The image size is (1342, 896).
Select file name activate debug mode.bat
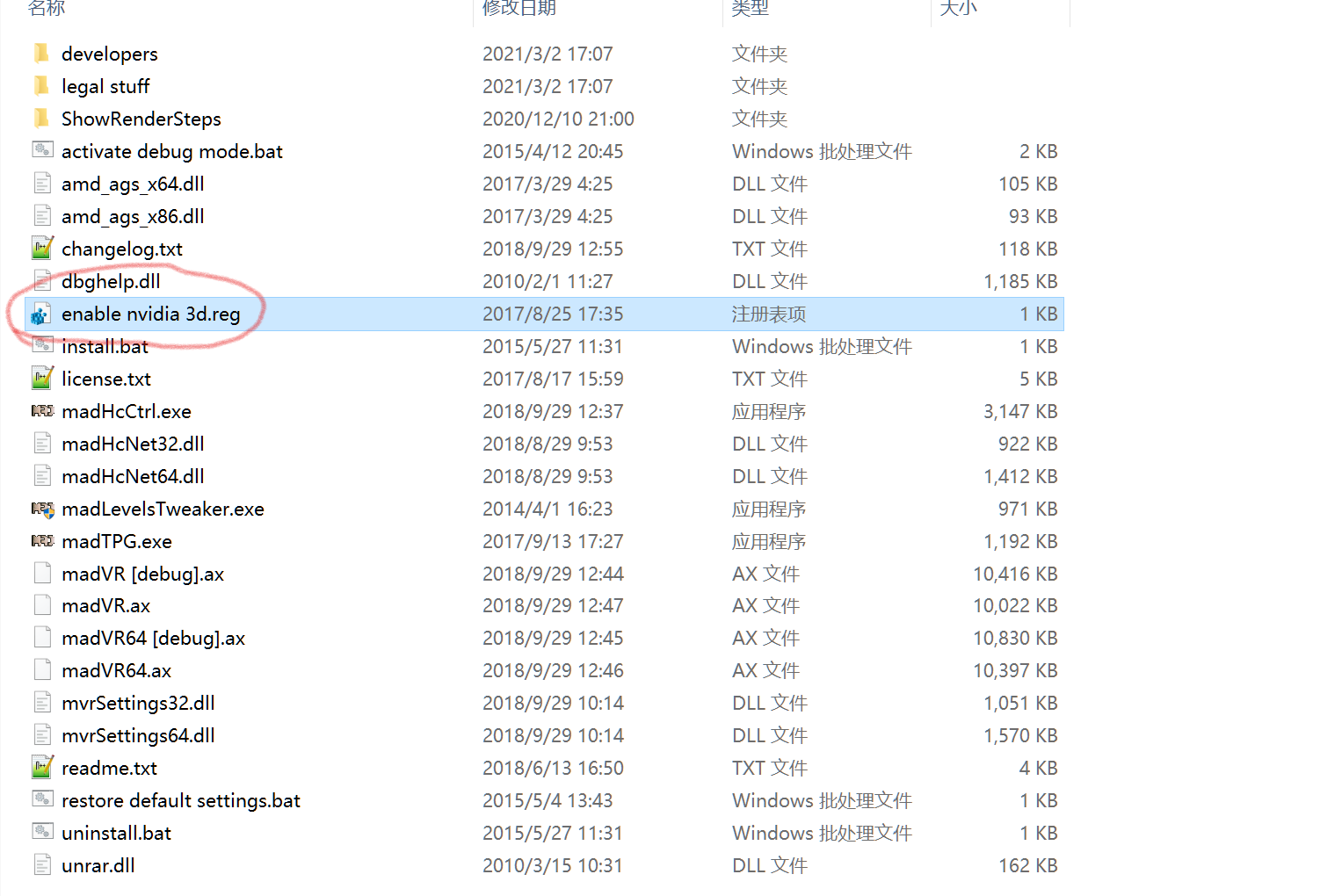(172, 151)
